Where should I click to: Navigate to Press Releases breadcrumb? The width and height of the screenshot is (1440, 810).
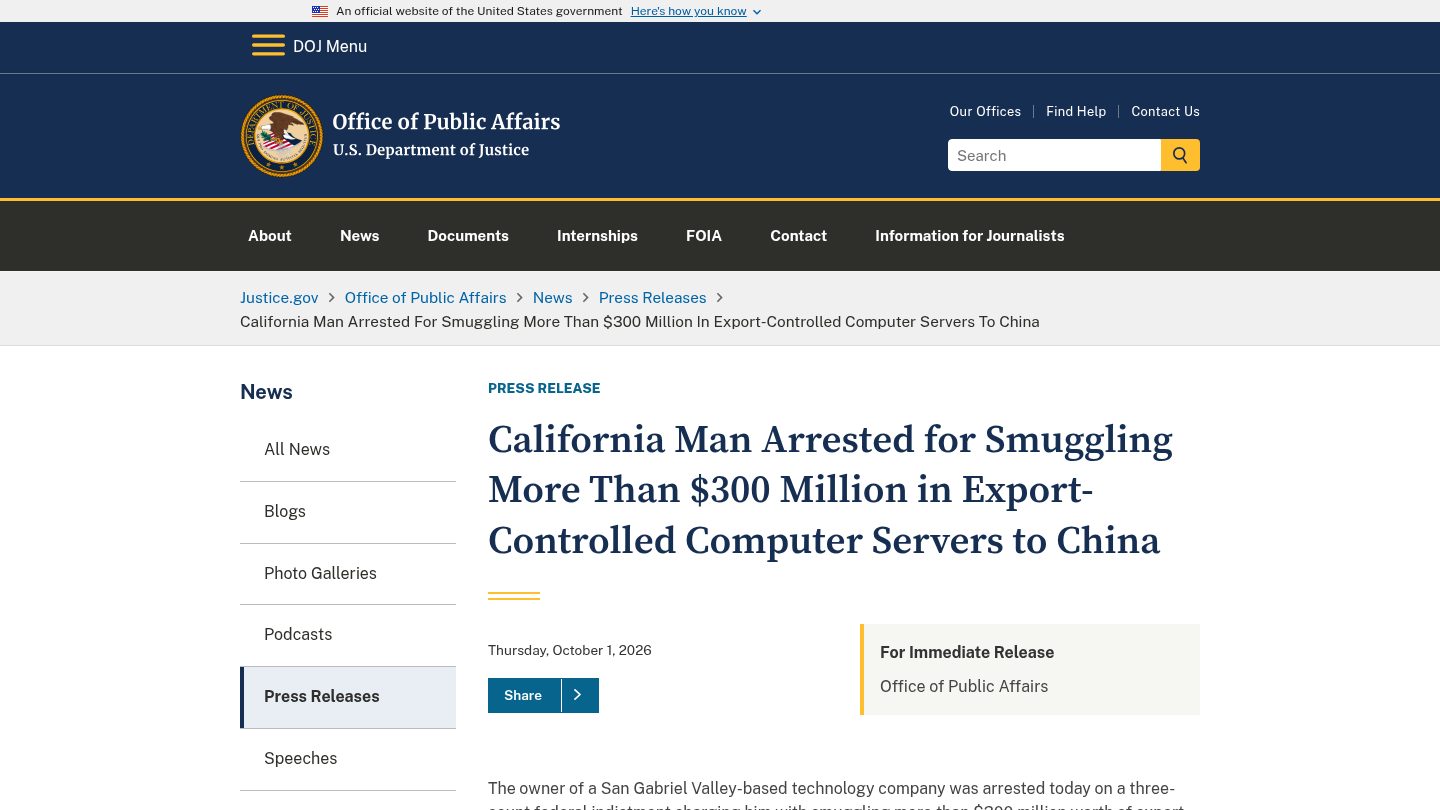click(x=652, y=298)
